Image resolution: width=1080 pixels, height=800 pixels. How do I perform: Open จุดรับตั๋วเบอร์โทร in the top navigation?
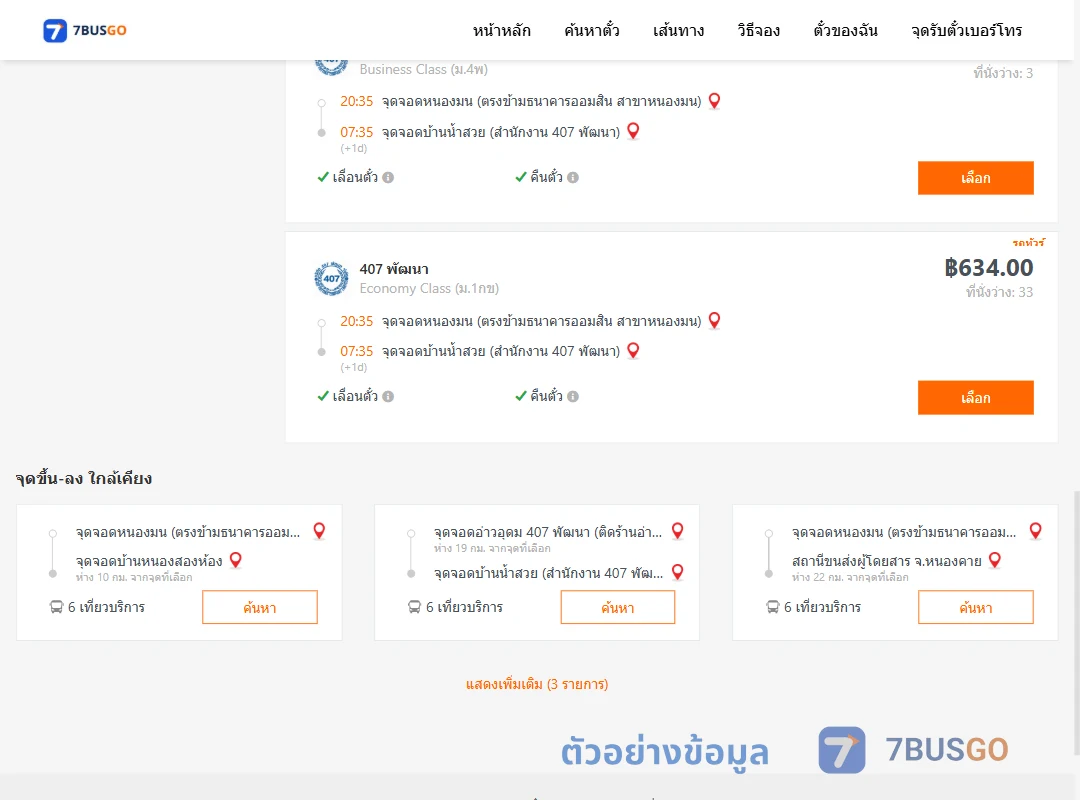point(966,30)
